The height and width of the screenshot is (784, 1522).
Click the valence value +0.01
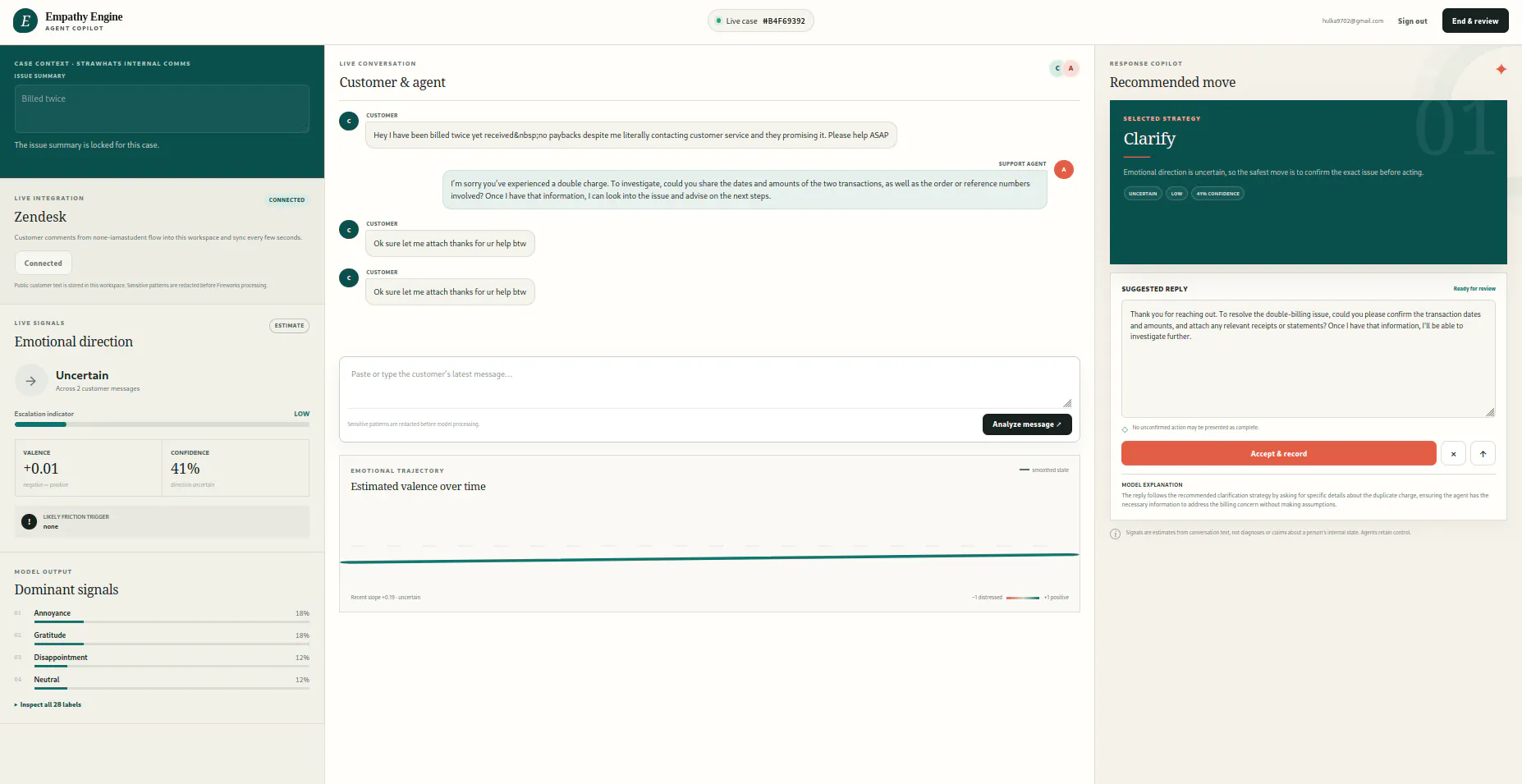click(41, 469)
